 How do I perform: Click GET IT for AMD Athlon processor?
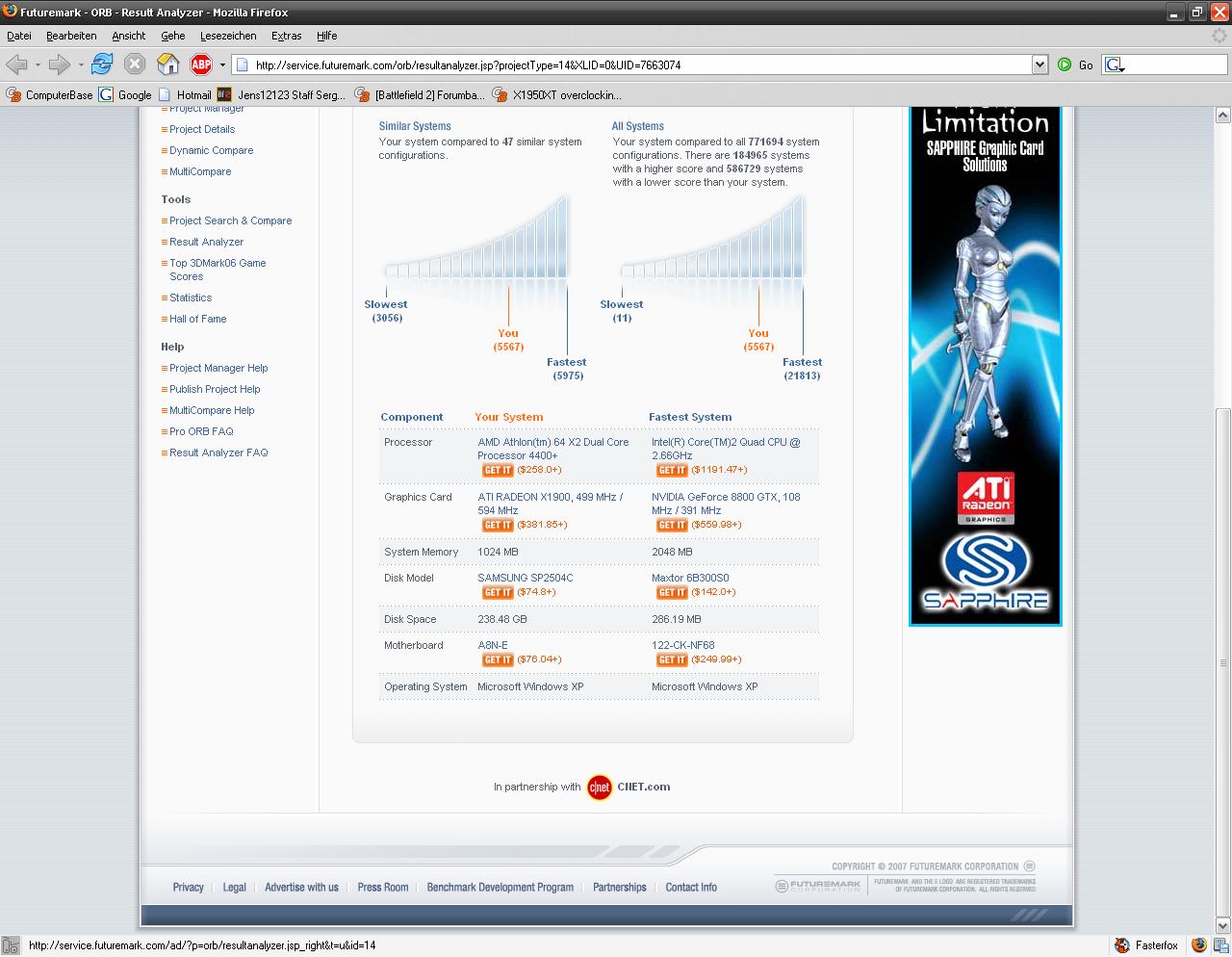point(498,471)
